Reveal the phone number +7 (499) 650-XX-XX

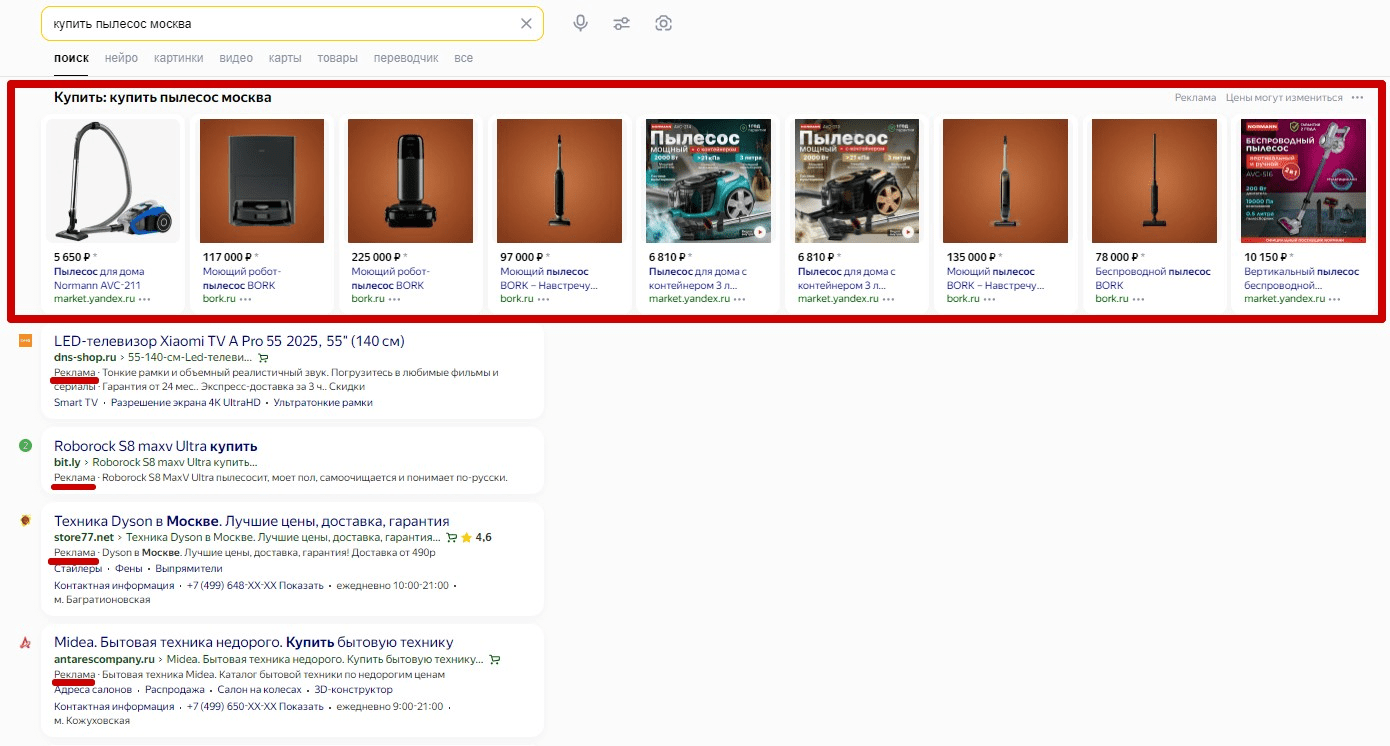click(255, 706)
